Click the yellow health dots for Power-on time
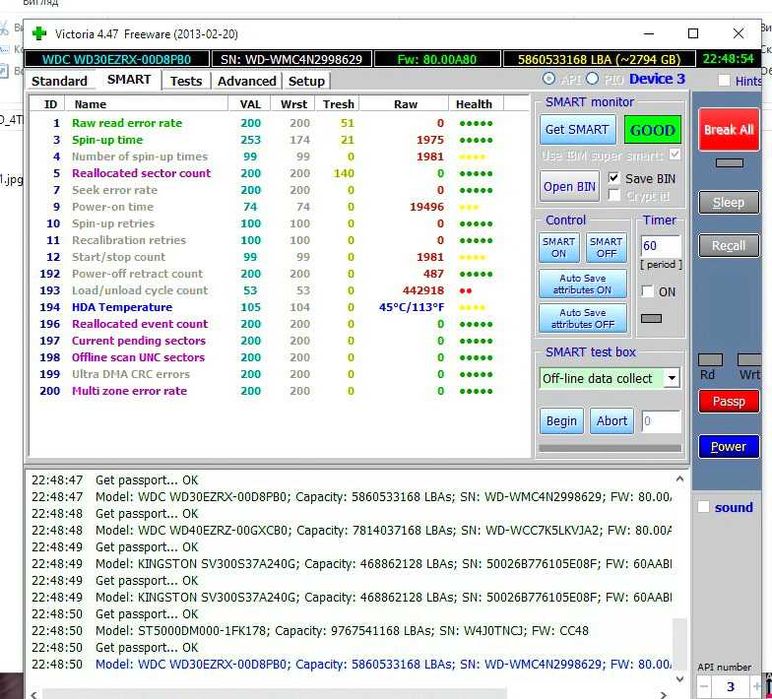 [x=468, y=207]
